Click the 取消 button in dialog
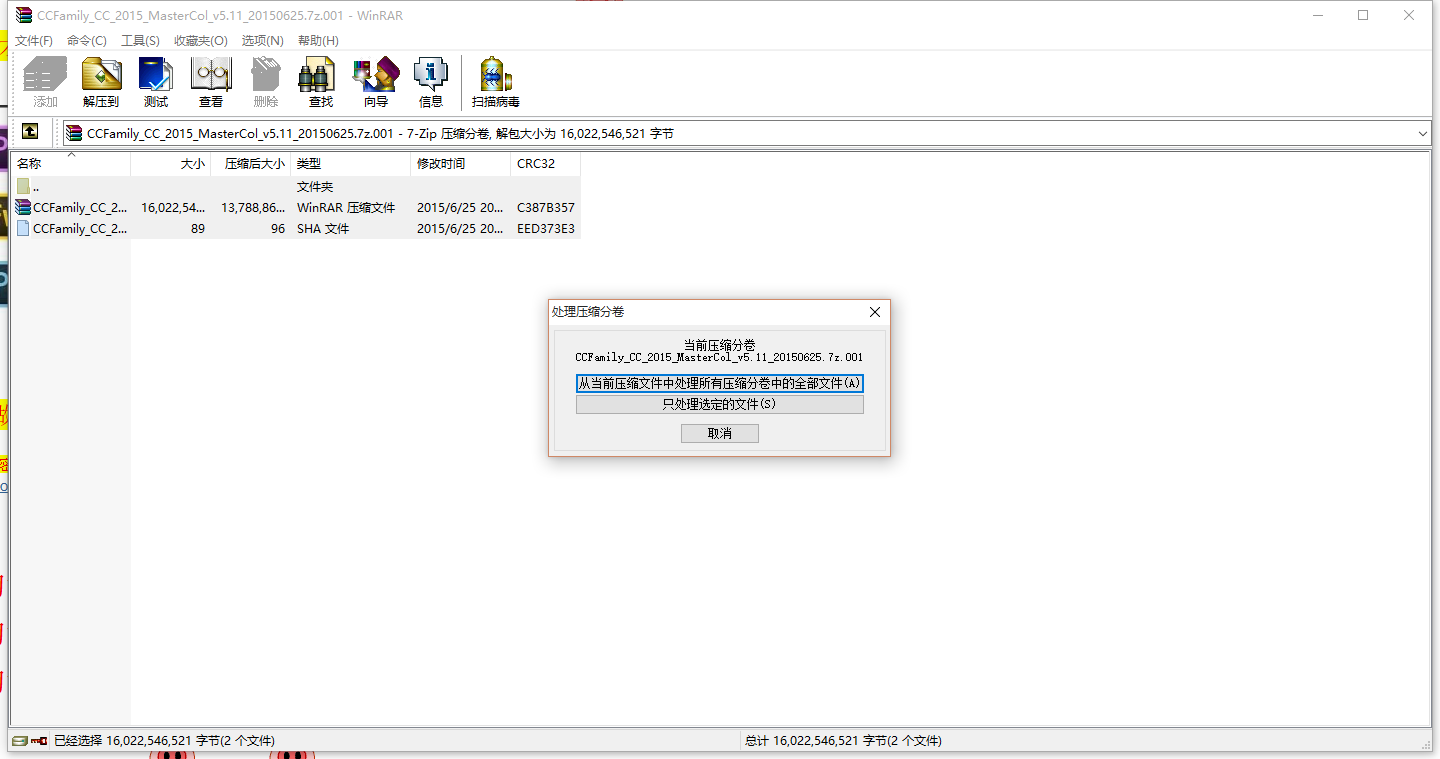This screenshot has height=759, width=1440. pos(720,433)
